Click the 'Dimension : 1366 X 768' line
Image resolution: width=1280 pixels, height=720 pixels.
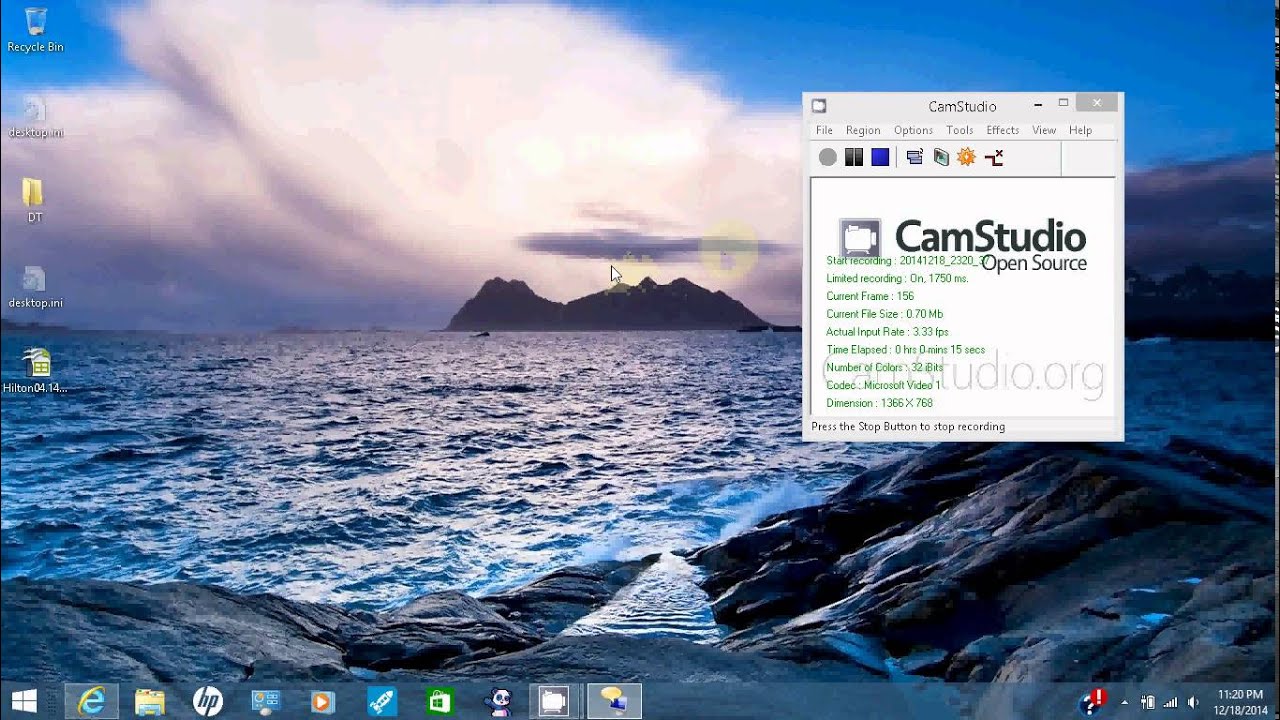[x=879, y=403]
